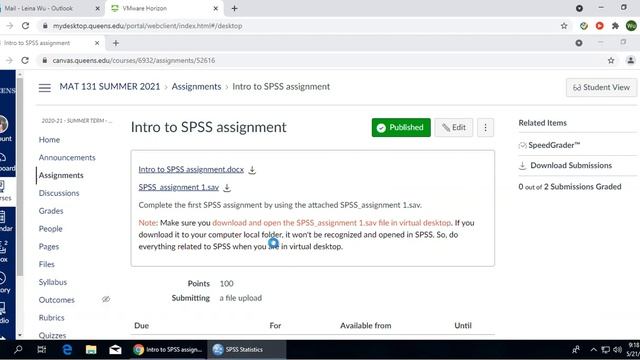Screen dimensions: 640x360
Task: Select Assignments in course navigation
Action: pyautogui.click(x=61, y=175)
